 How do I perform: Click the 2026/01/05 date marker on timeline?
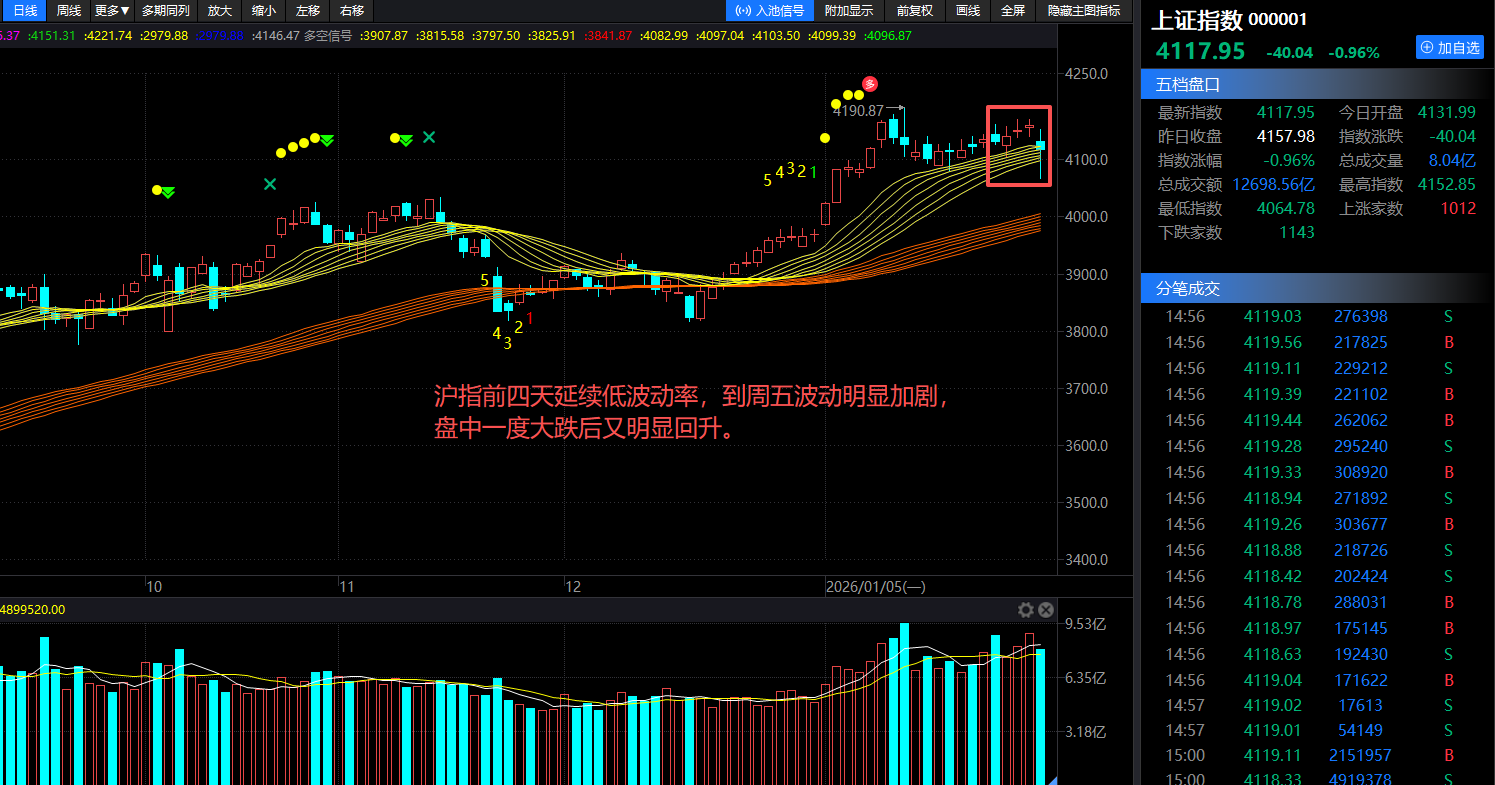(875, 587)
